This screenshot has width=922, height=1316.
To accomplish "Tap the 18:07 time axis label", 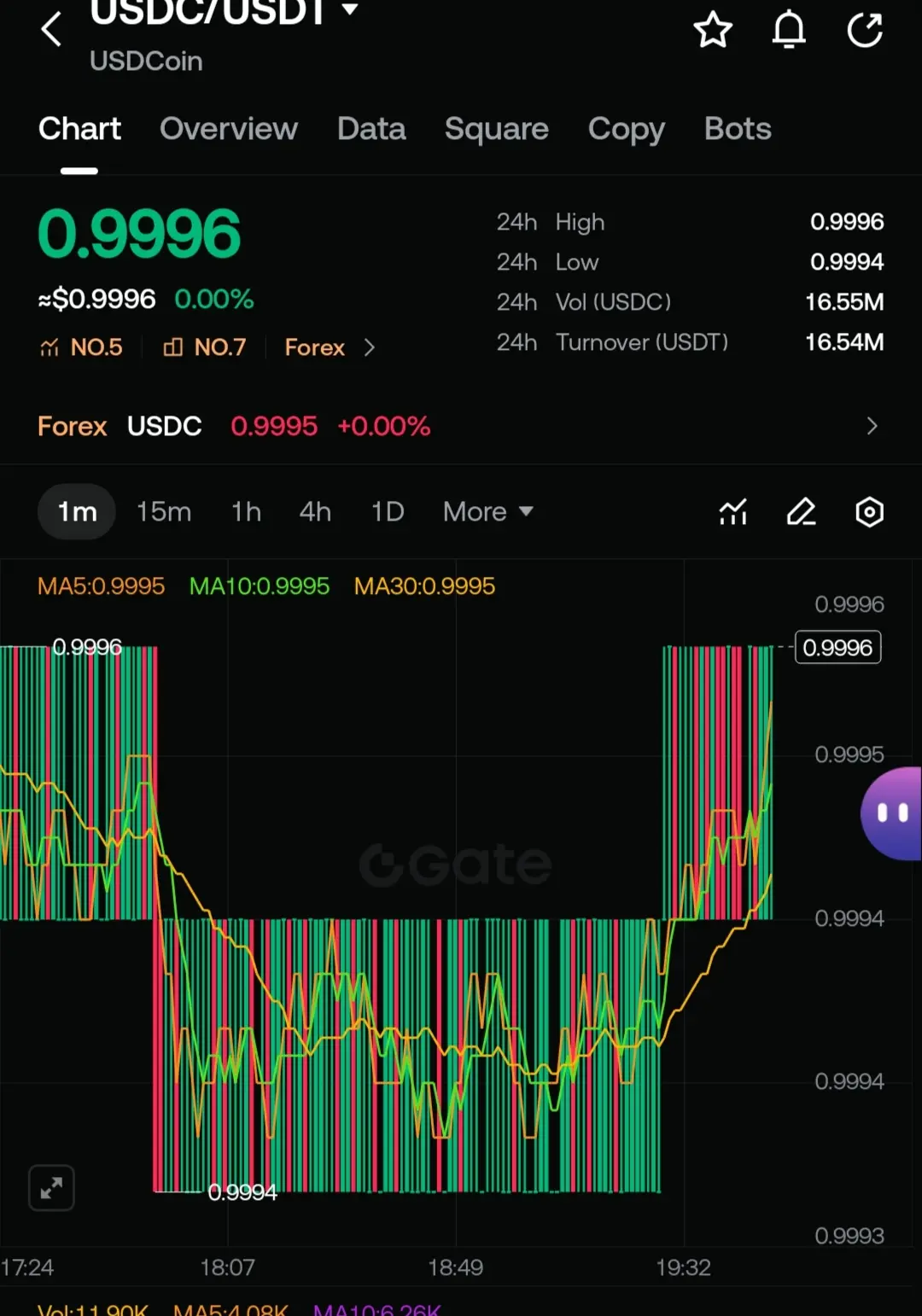I will [x=227, y=1267].
